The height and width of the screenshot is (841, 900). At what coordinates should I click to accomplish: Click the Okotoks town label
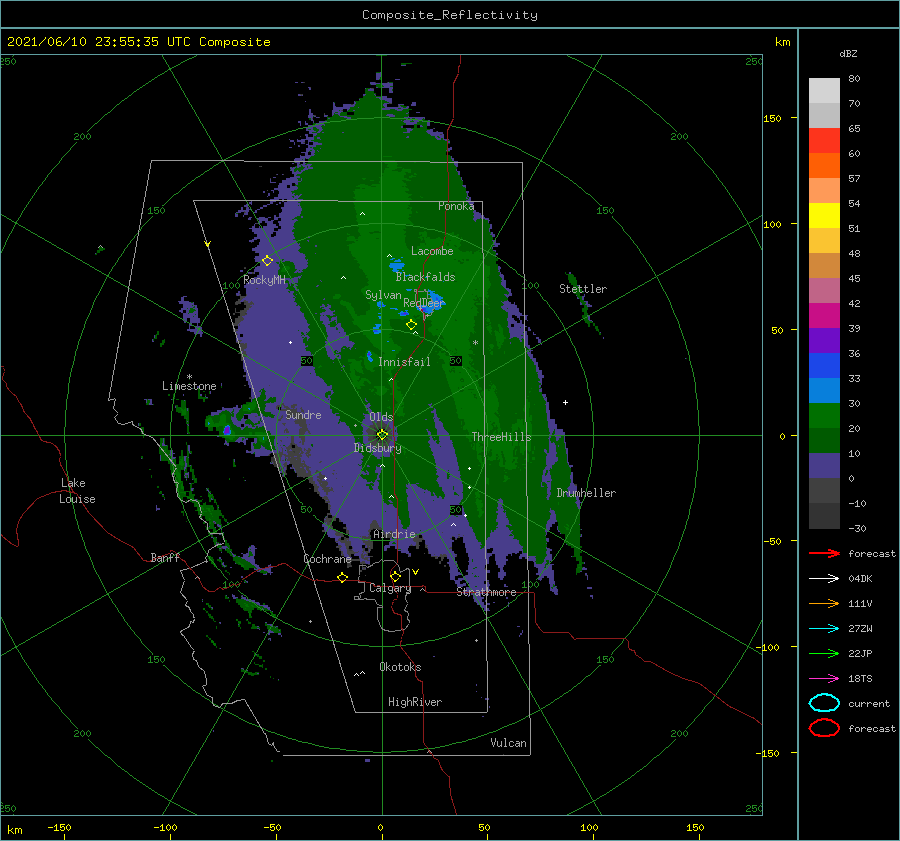[x=400, y=667]
